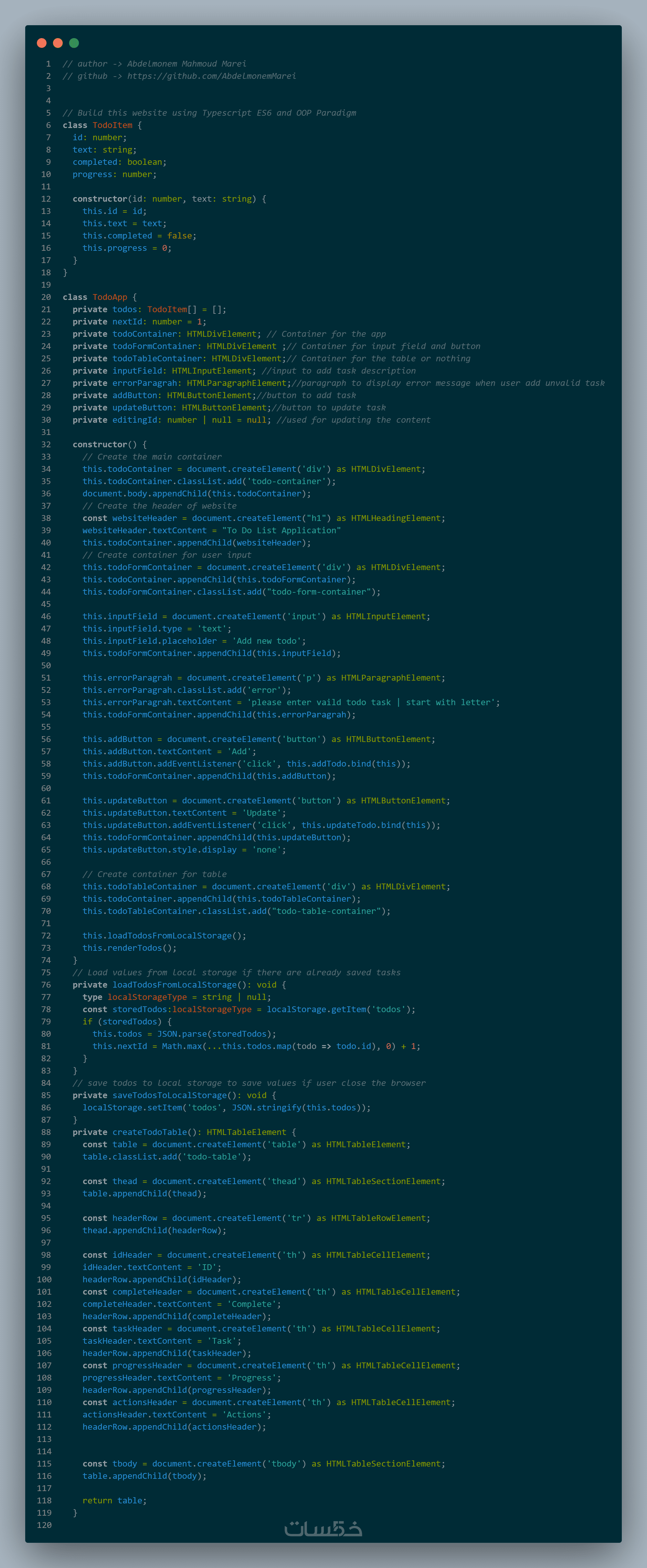Click line number 20
This screenshot has width=647, height=1568.
(46, 297)
